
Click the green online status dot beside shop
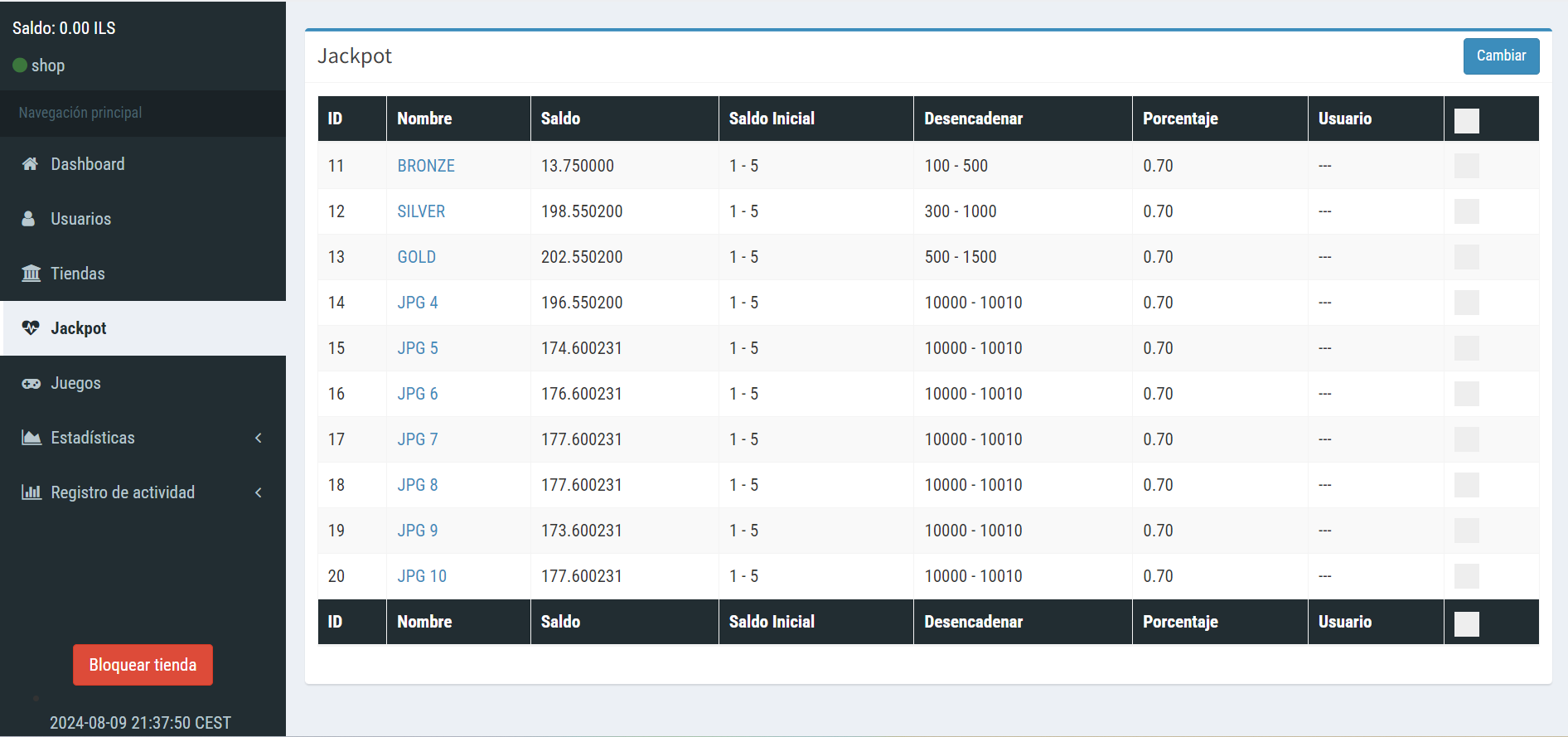click(20, 65)
